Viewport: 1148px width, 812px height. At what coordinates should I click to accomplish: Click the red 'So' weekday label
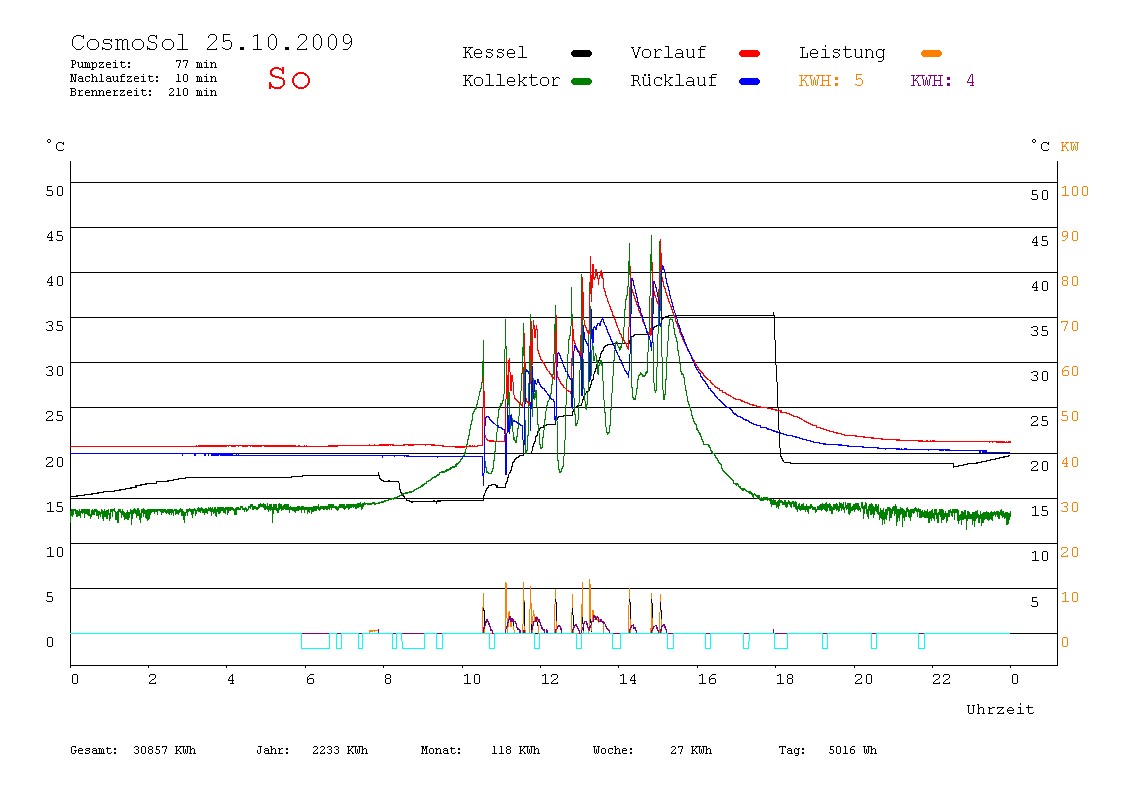[289, 78]
